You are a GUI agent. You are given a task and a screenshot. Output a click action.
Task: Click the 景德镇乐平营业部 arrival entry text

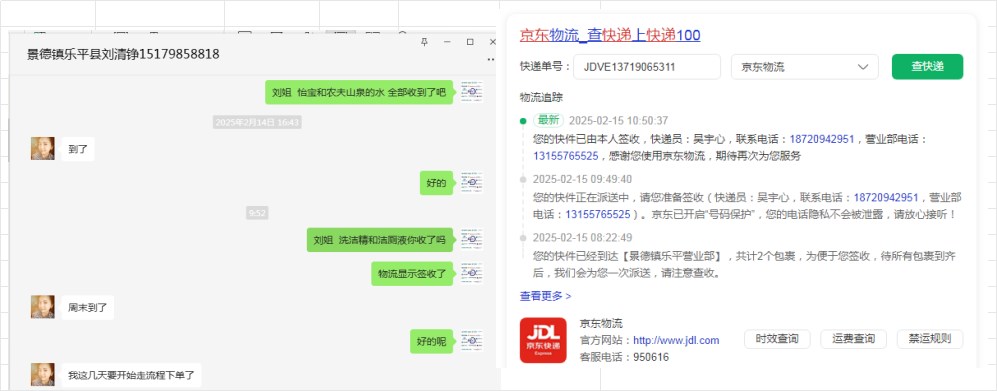pyautogui.click(x=744, y=265)
